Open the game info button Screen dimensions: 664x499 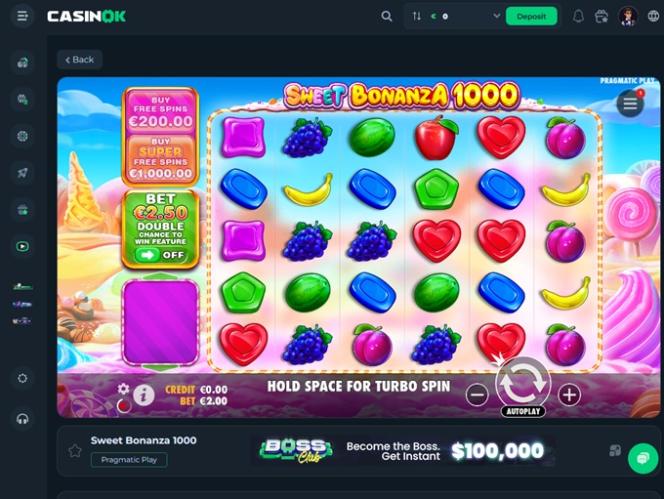[x=144, y=396]
